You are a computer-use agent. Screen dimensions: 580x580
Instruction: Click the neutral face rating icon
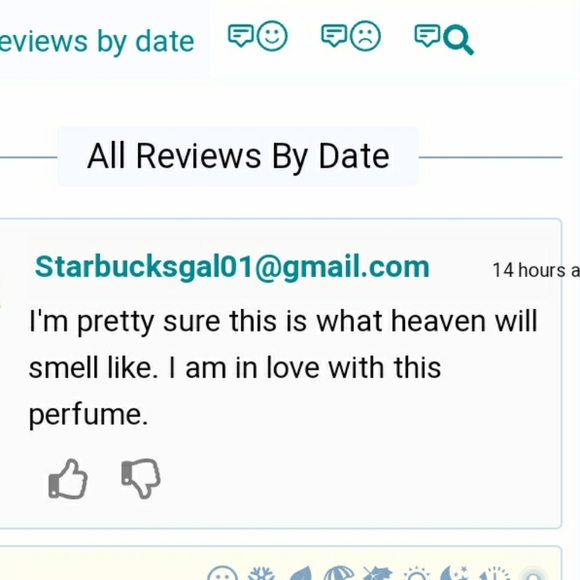click(x=222, y=574)
